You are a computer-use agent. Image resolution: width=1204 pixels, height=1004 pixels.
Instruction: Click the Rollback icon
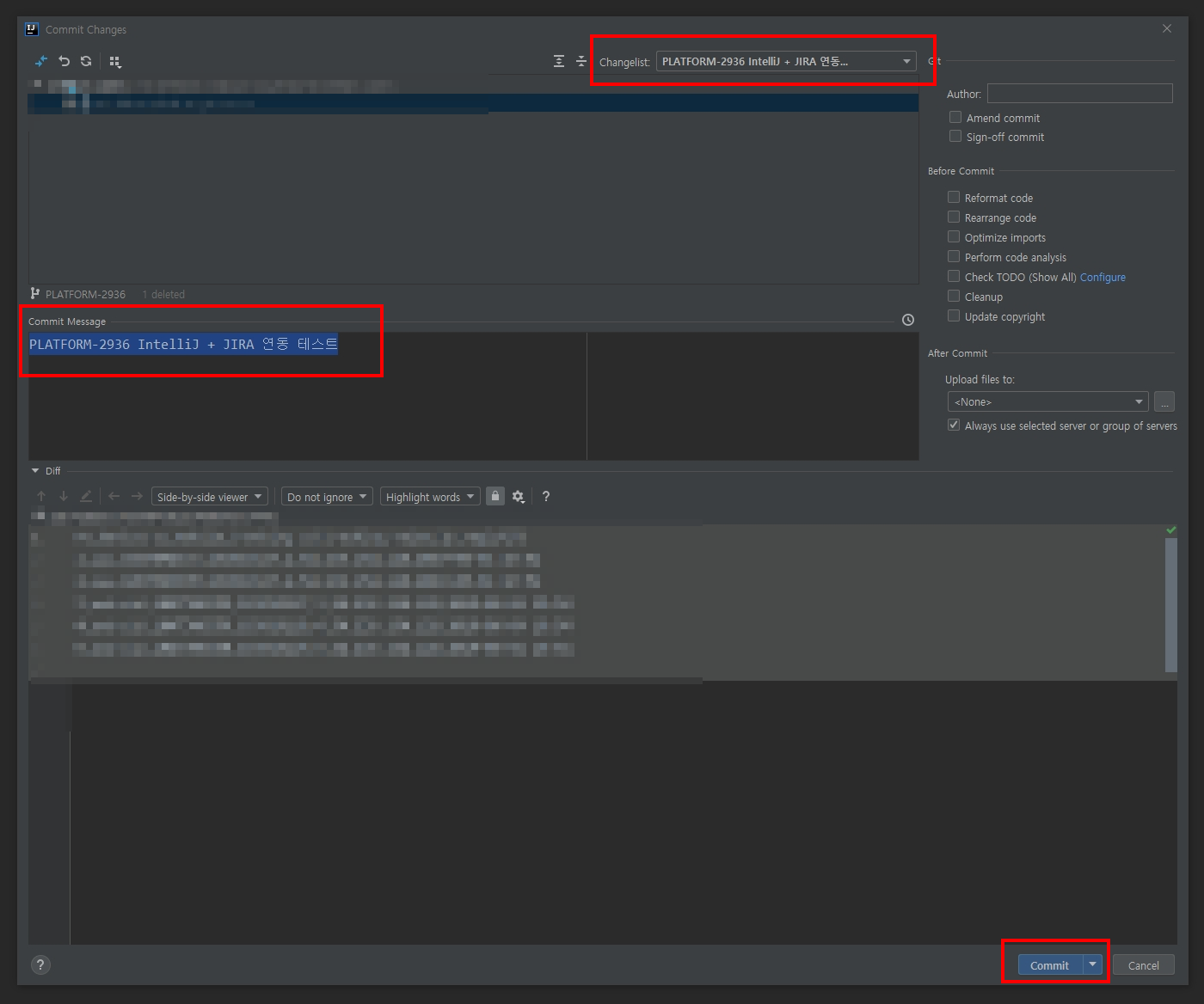click(x=64, y=61)
